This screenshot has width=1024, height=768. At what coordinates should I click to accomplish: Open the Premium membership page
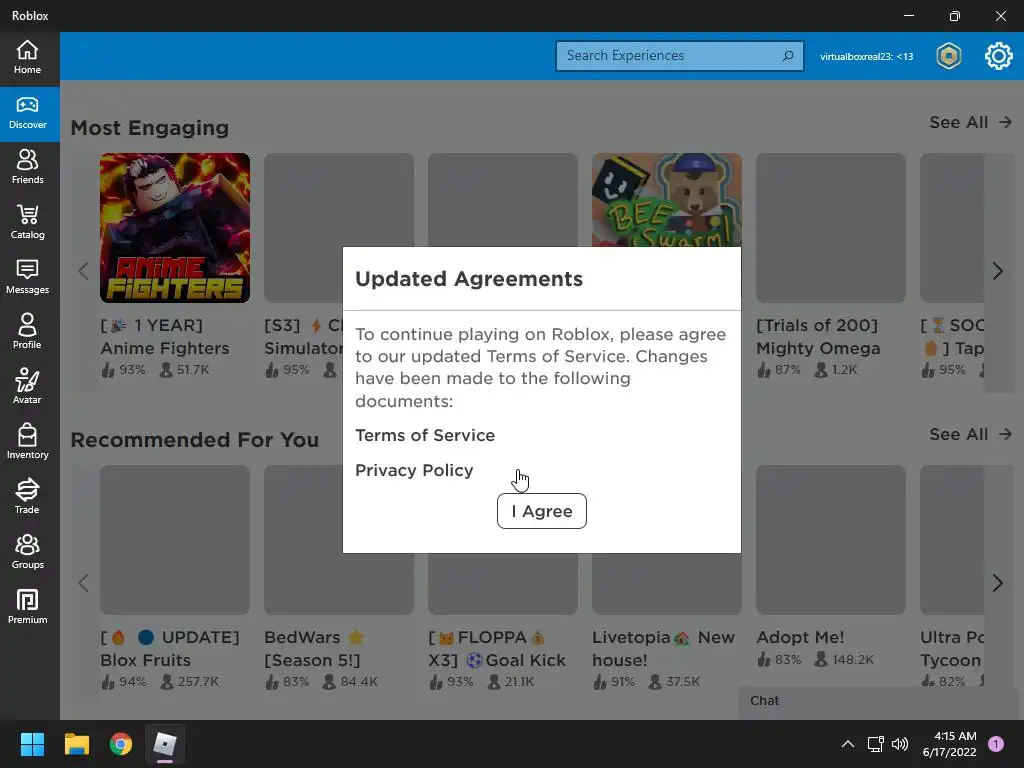pyautogui.click(x=27, y=607)
